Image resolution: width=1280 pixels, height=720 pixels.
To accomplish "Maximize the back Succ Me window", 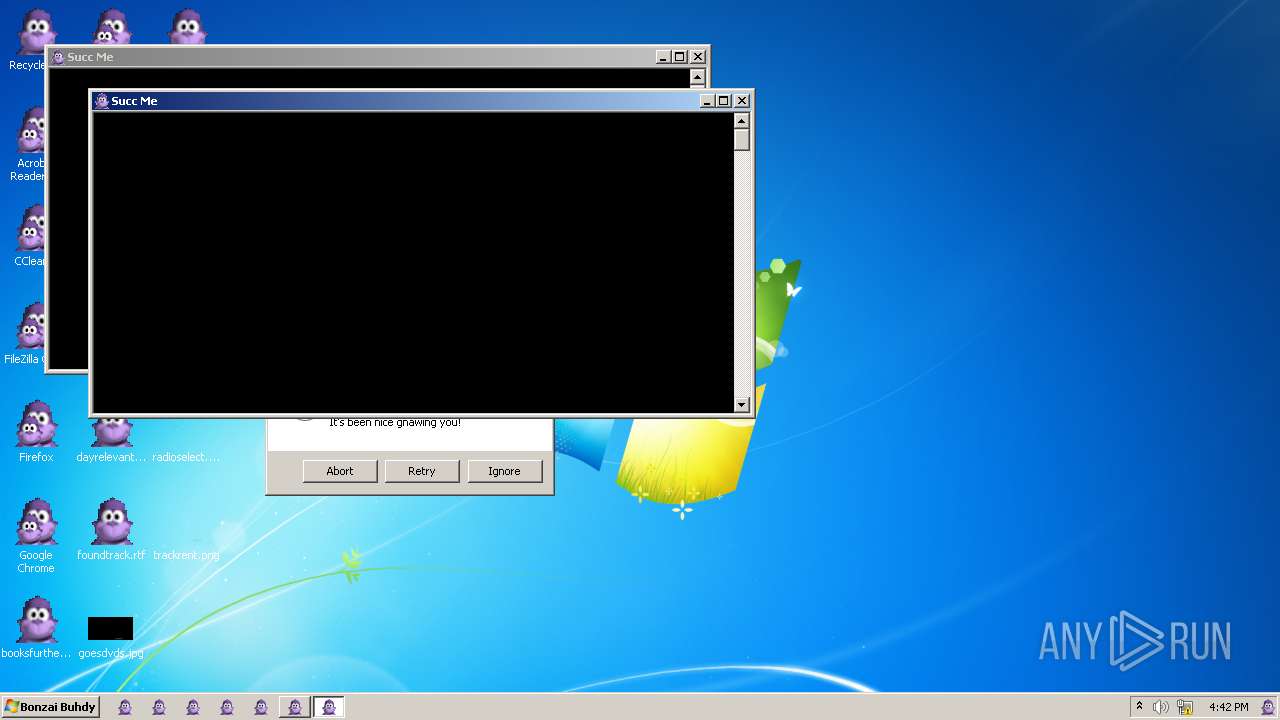I will click(679, 57).
